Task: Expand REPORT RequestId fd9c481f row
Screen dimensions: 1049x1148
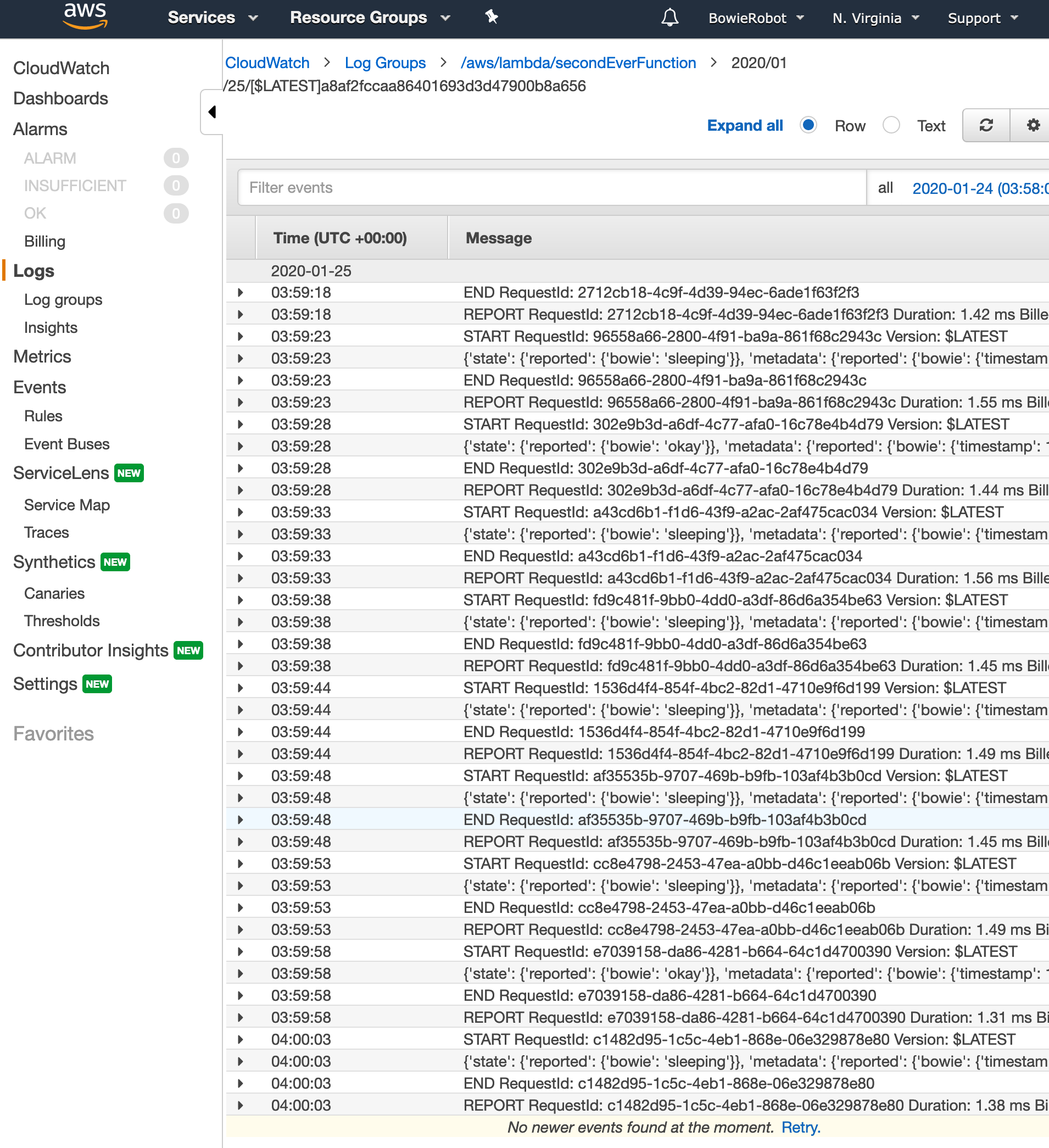Action: [241, 666]
